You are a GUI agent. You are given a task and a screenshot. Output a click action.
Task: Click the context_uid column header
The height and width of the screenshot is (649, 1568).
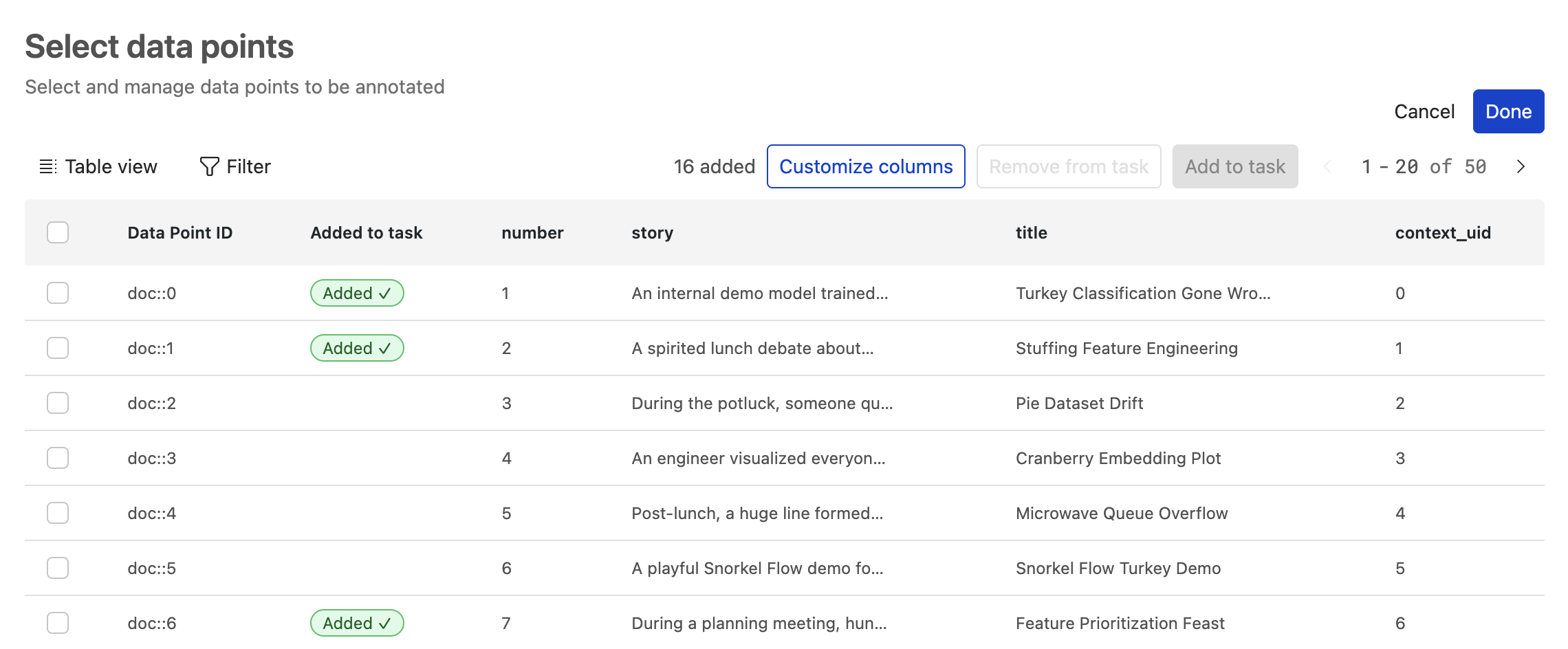tap(1442, 232)
